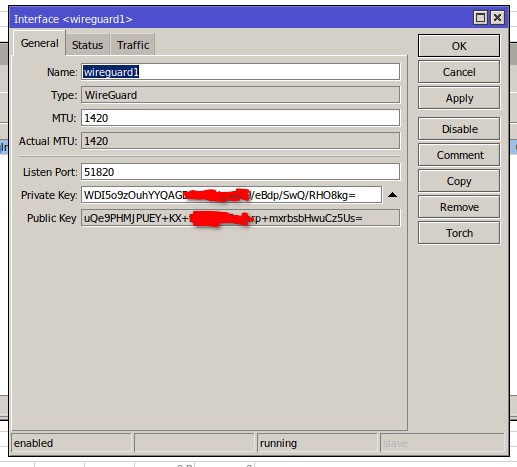Switch to the Status tab
The width and height of the screenshot is (517, 467).
pos(87,44)
